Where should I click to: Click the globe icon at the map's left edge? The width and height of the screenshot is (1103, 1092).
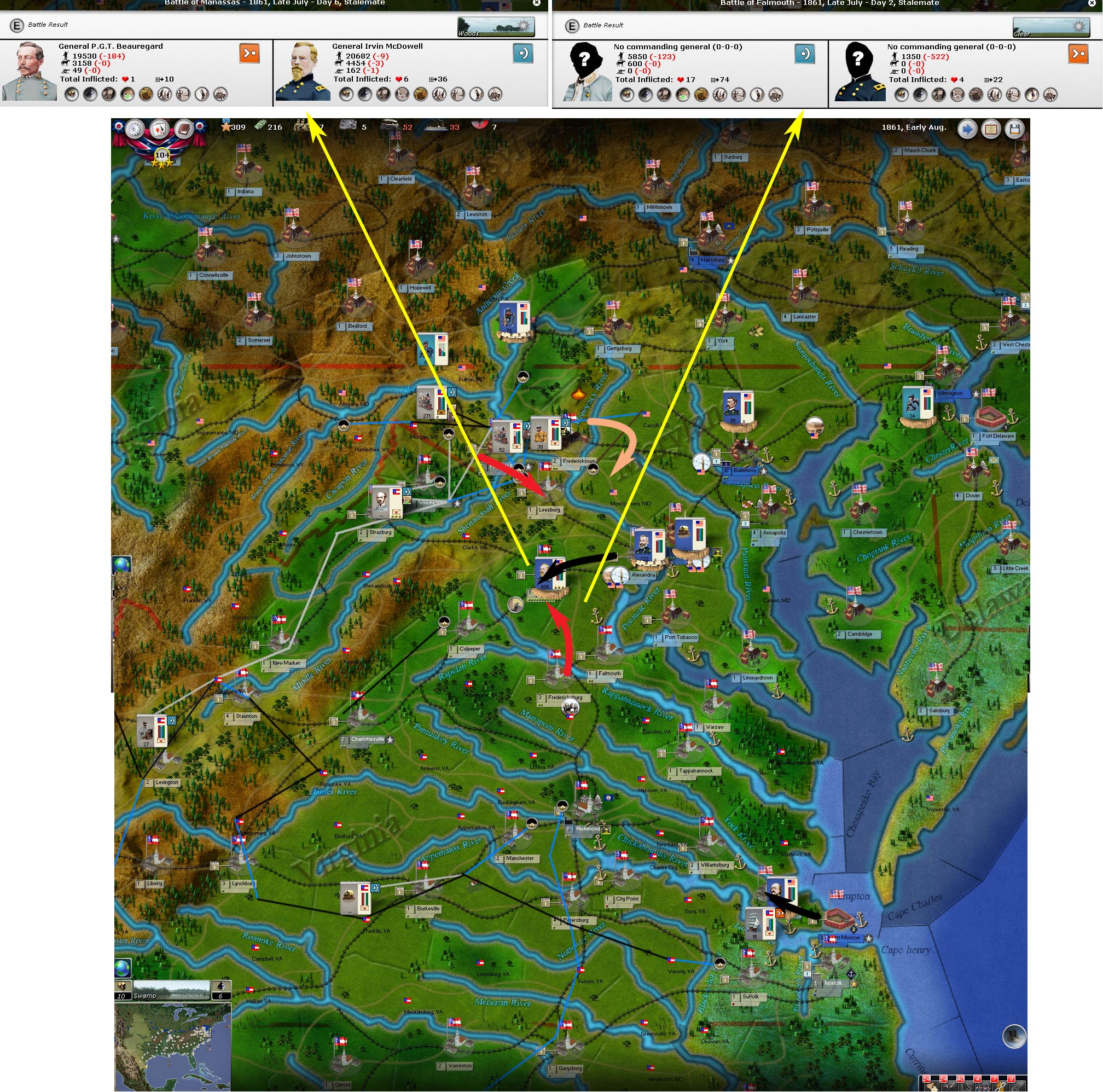[122, 565]
